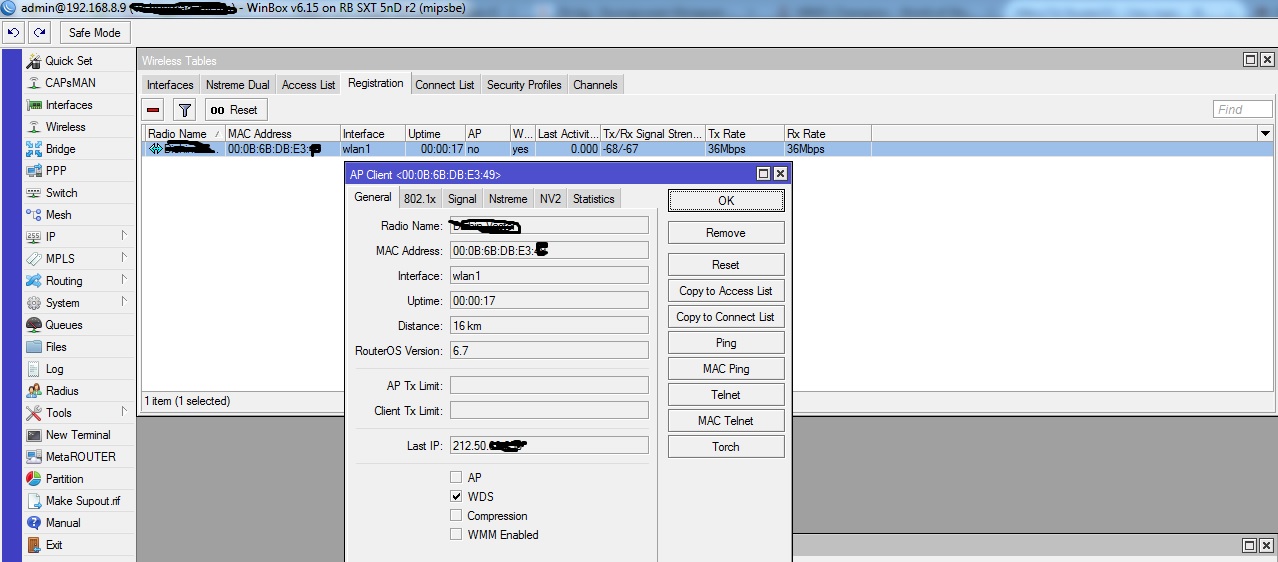
Task: Toggle WMM Enabled checkbox
Action: point(457,535)
